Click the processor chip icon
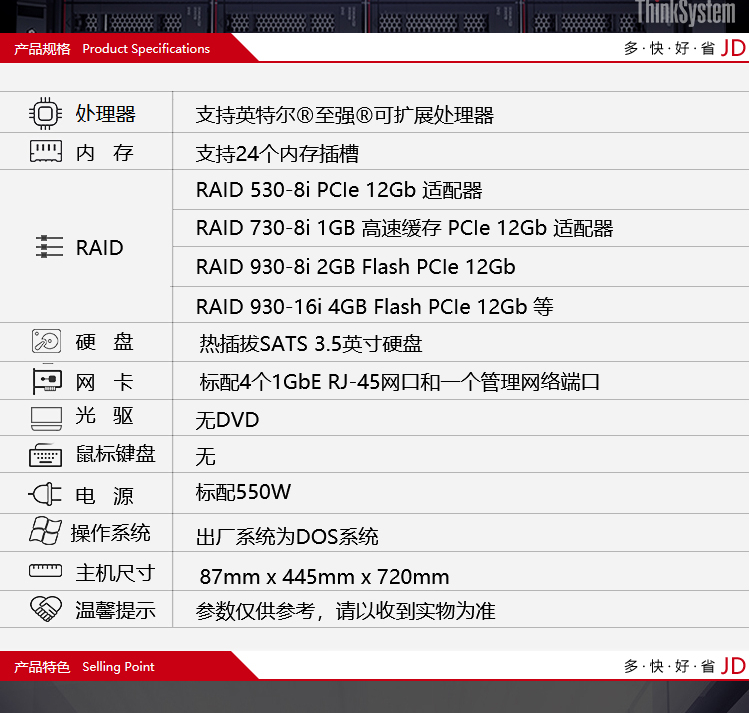This screenshot has height=713, width=750. click(x=46, y=113)
